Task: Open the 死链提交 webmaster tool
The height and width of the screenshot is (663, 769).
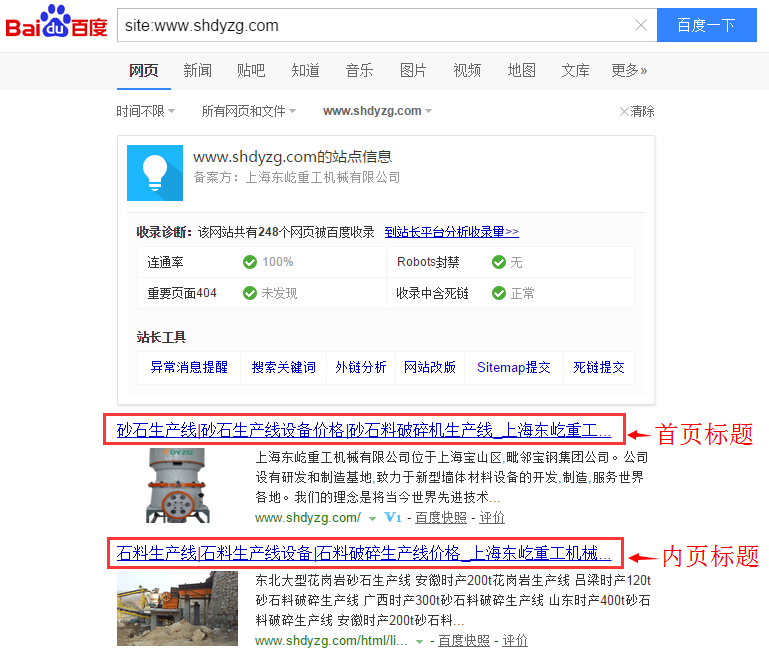Action: (599, 367)
